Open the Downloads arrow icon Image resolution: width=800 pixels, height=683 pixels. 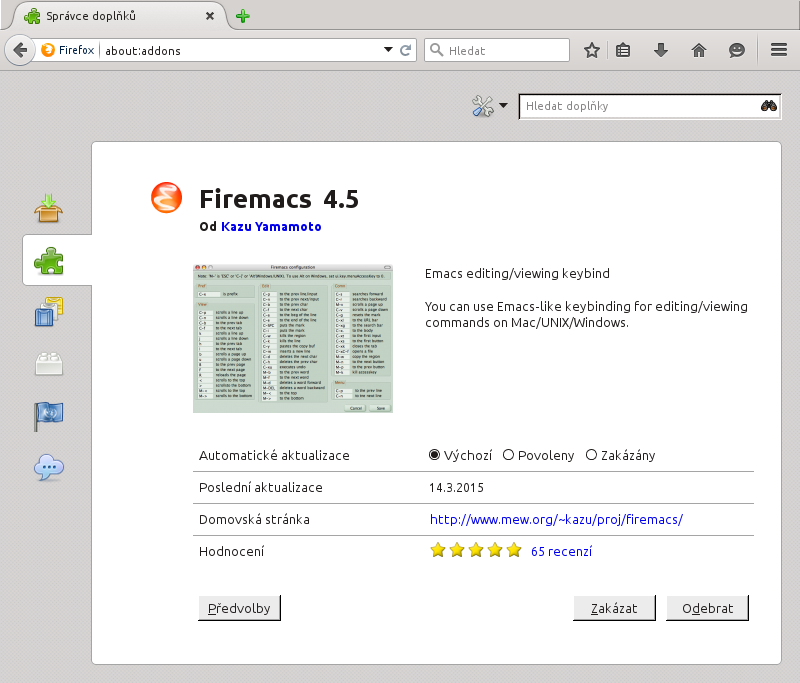(661, 50)
